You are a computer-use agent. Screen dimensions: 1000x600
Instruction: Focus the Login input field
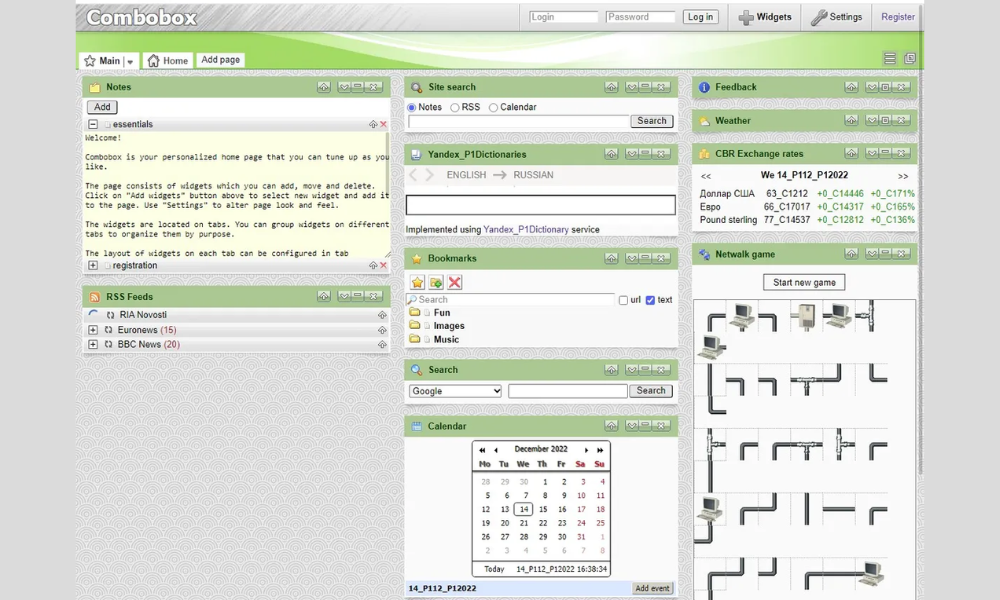563,17
